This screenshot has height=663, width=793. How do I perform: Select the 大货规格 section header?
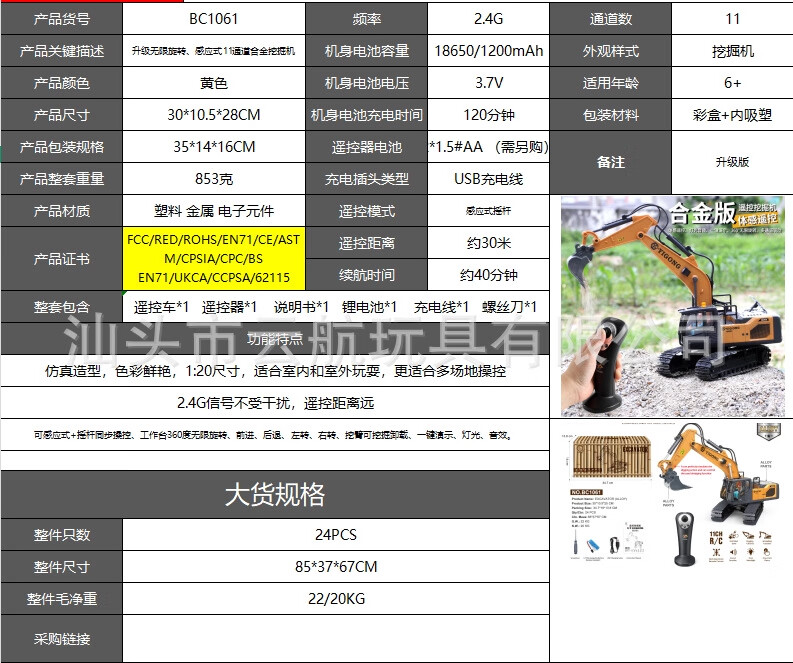[x=275, y=494]
